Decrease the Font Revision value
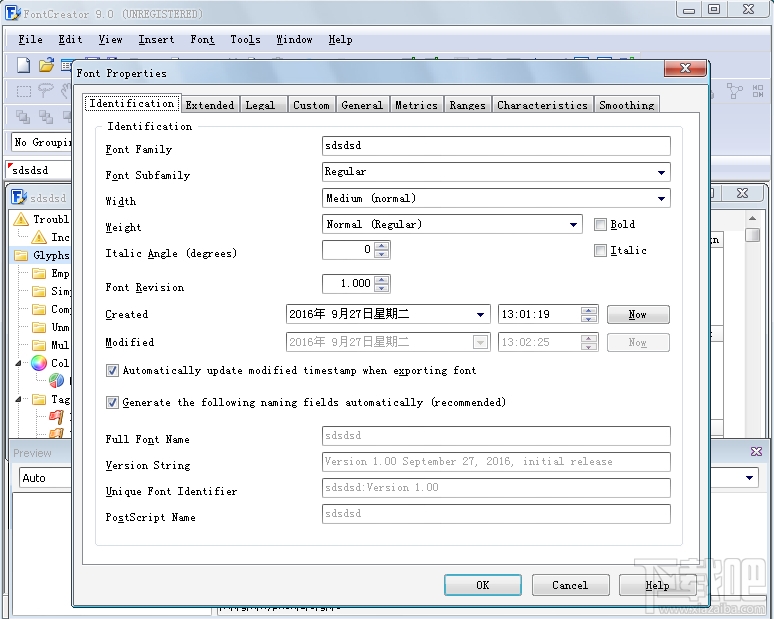This screenshot has height=619, width=774. pos(381,288)
